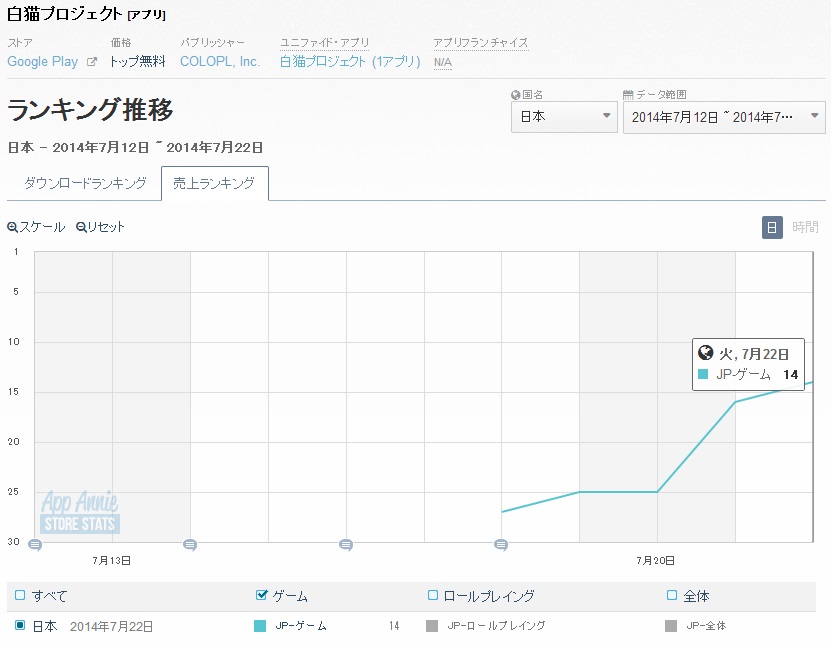Click the 日本 2014年7月22日 row text
Screen dimensions: 831x649
tap(93, 626)
